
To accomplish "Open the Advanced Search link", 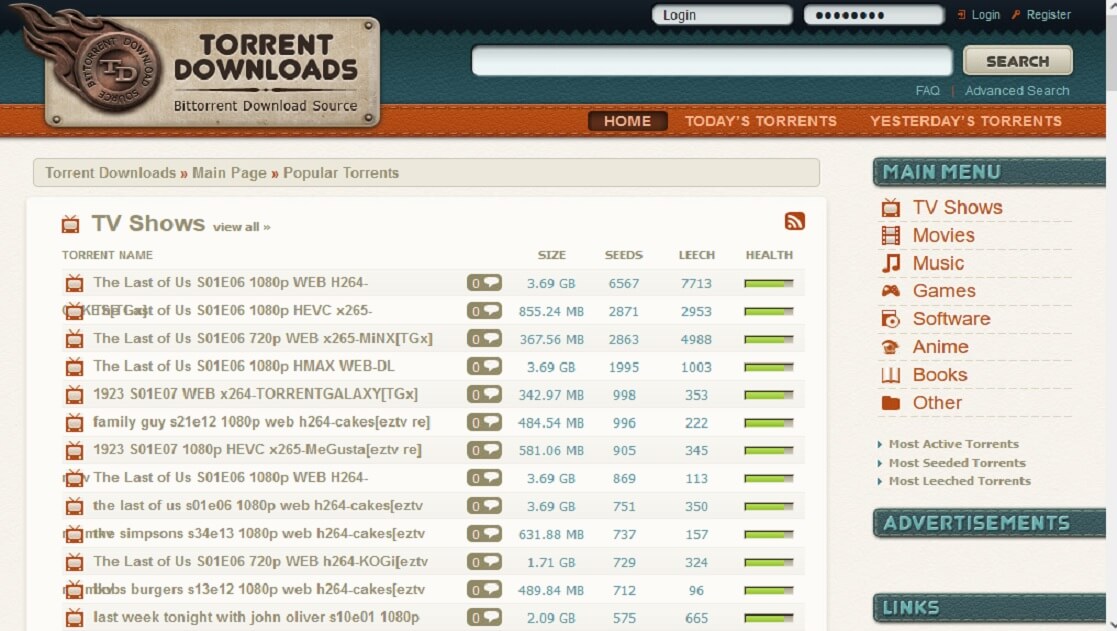I will point(1016,91).
